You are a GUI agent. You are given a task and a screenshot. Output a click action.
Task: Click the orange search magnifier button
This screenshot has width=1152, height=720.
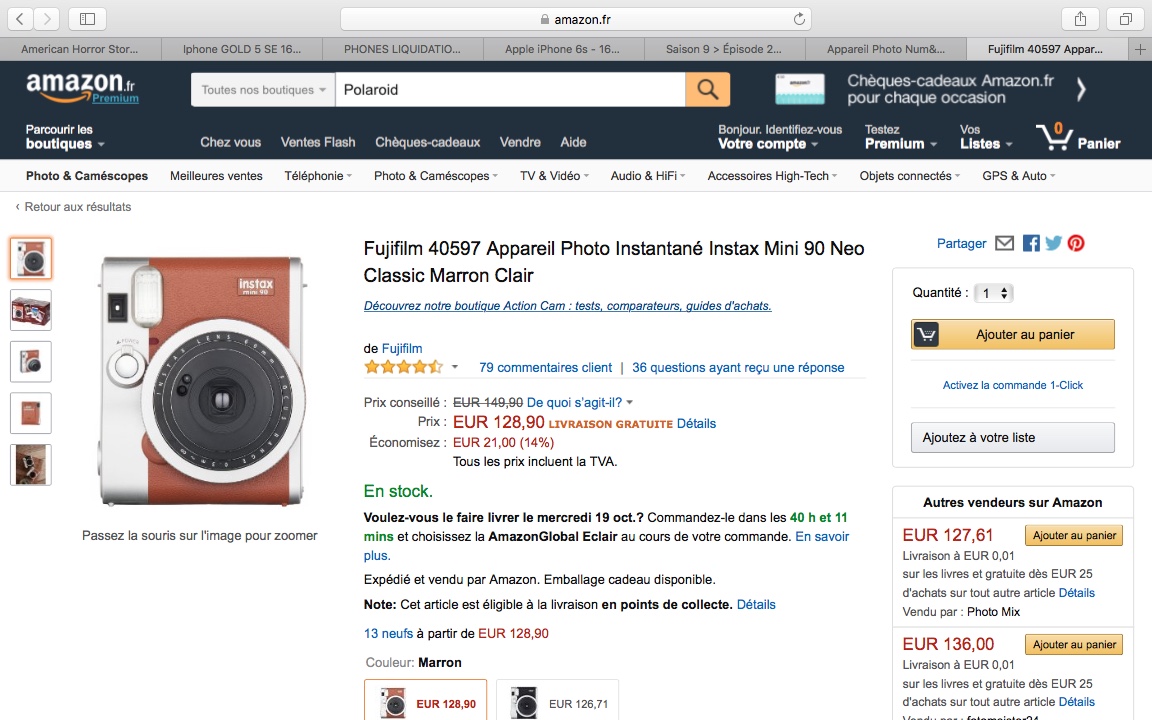(x=707, y=90)
